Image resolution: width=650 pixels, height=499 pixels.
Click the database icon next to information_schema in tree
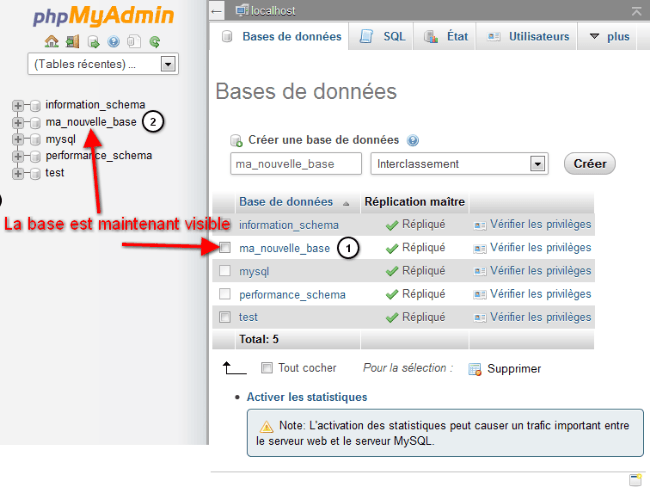(35, 105)
